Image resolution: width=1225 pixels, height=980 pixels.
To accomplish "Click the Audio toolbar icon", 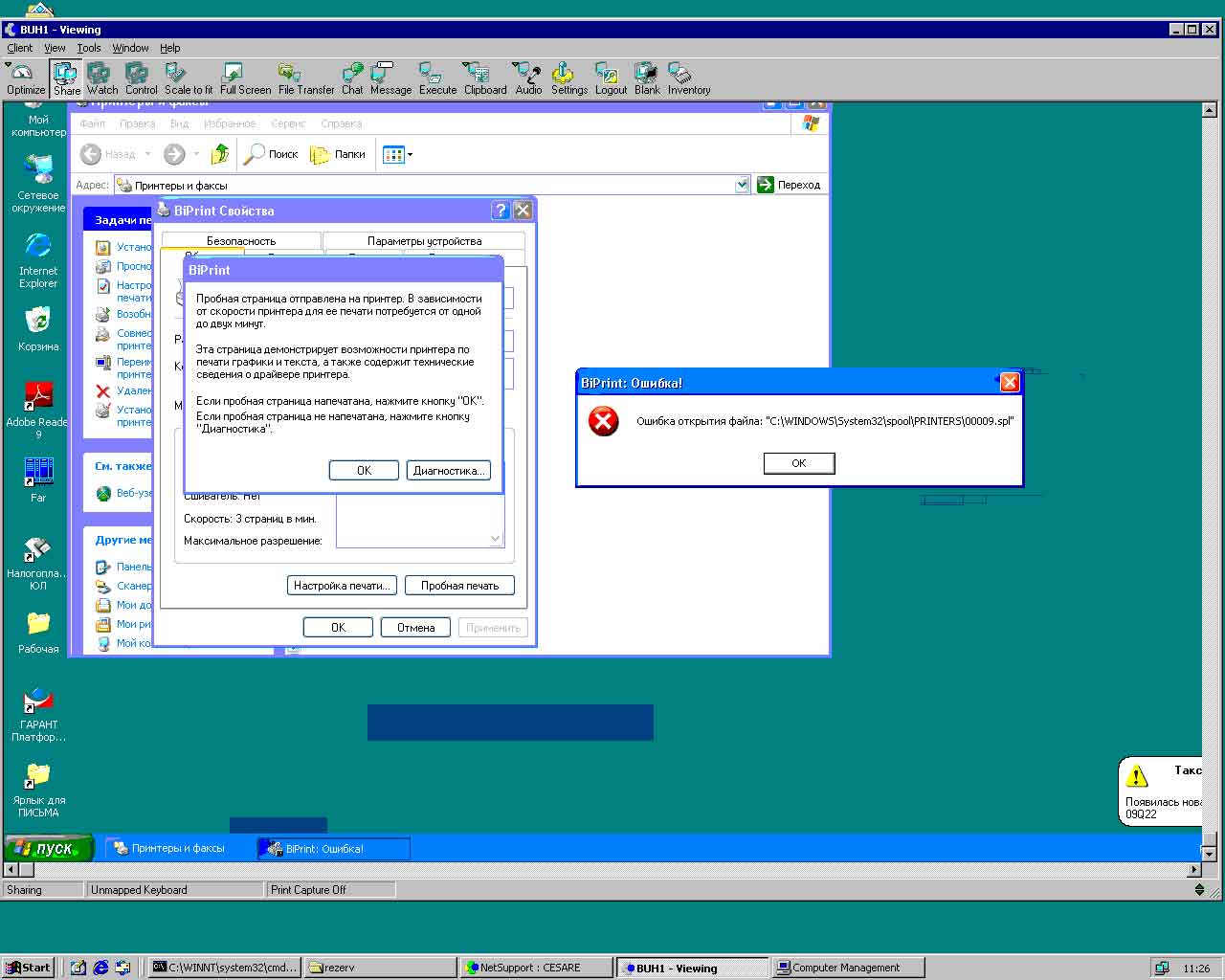I will (528, 78).
